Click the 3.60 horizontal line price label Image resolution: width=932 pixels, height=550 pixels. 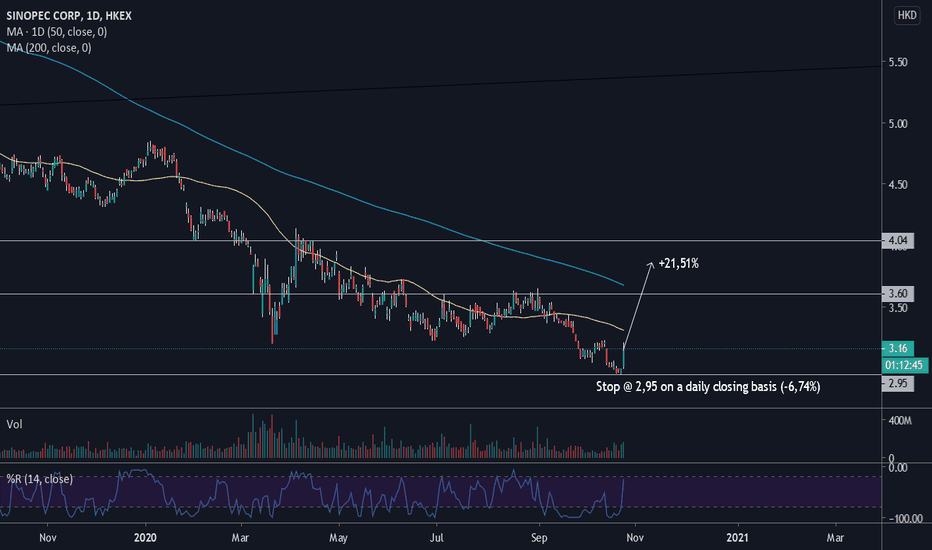click(898, 293)
